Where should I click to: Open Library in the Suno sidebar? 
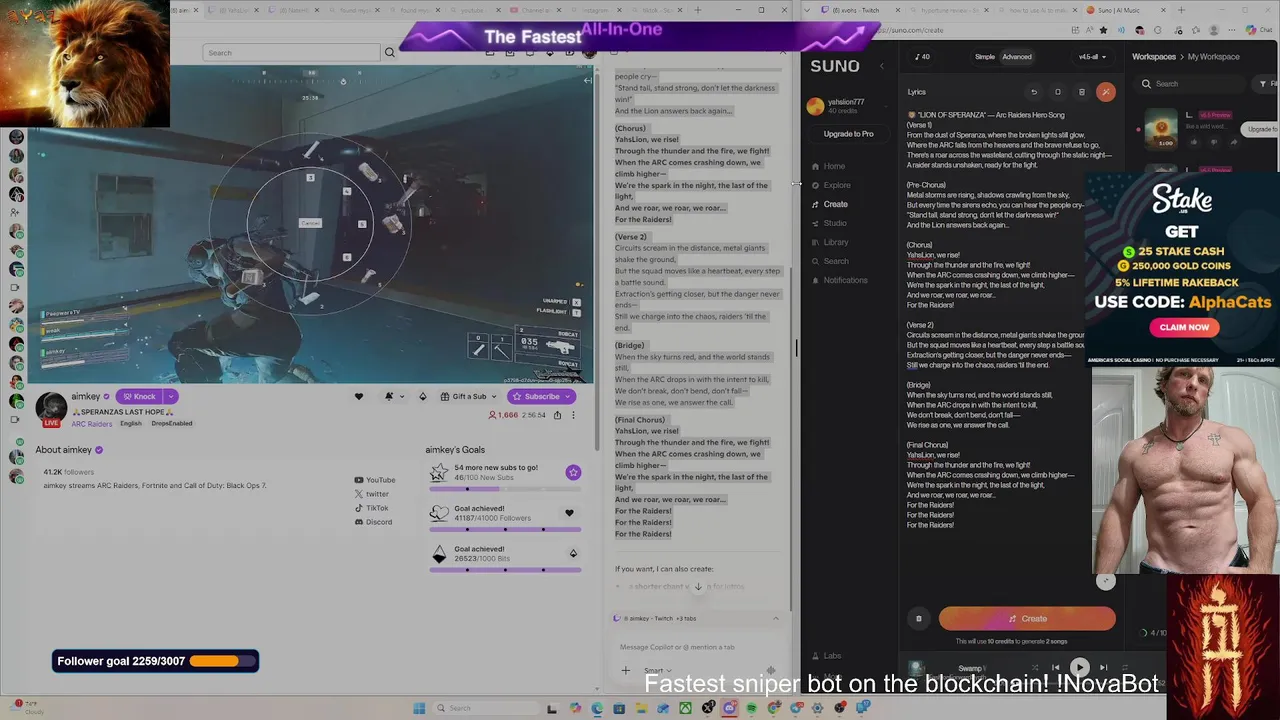(x=830, y=242)
